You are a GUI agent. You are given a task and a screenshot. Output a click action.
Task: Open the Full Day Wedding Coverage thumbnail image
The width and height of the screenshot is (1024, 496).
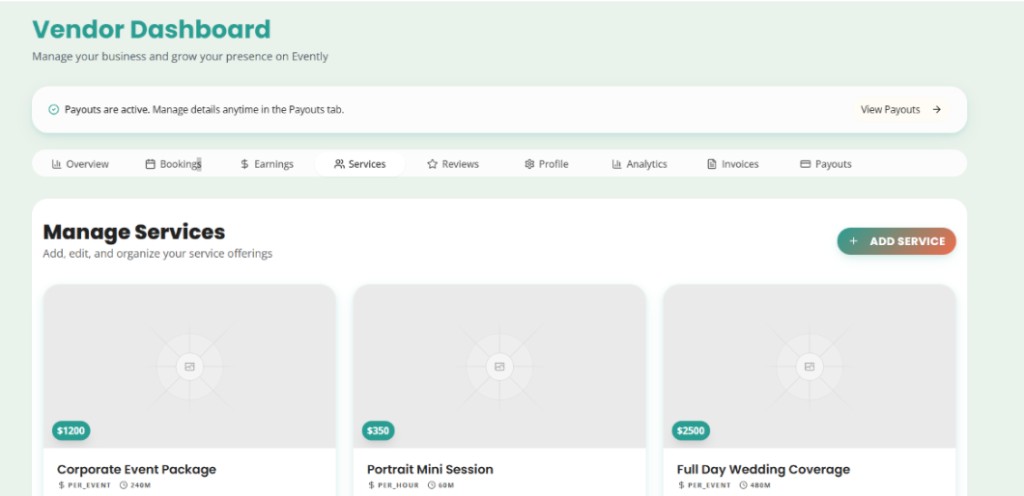coord(809,366)
